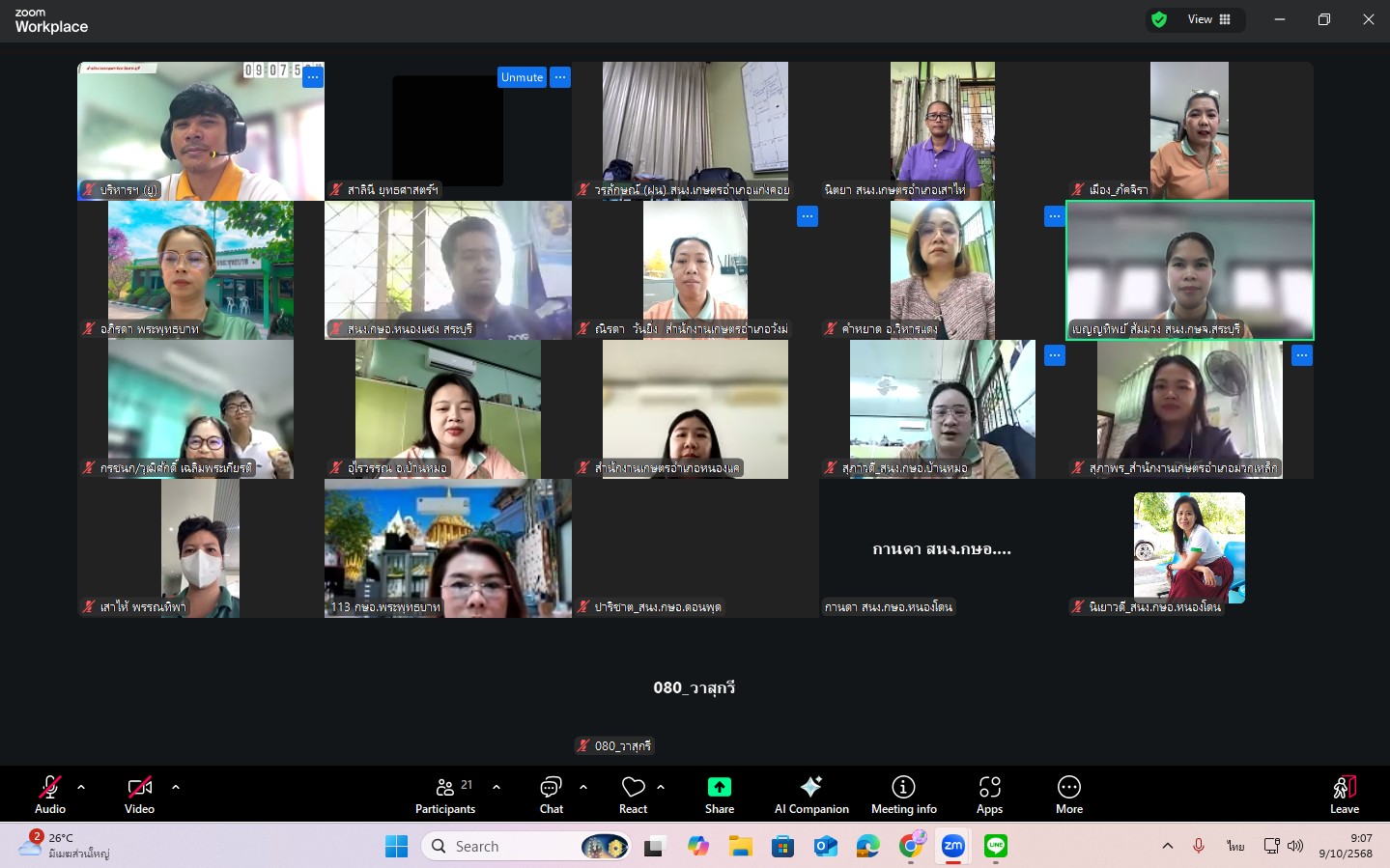This screenshot has width=1390, height=868.
Task: Select the green-highlighted active speaker video tile
Action: [1189, 270]
